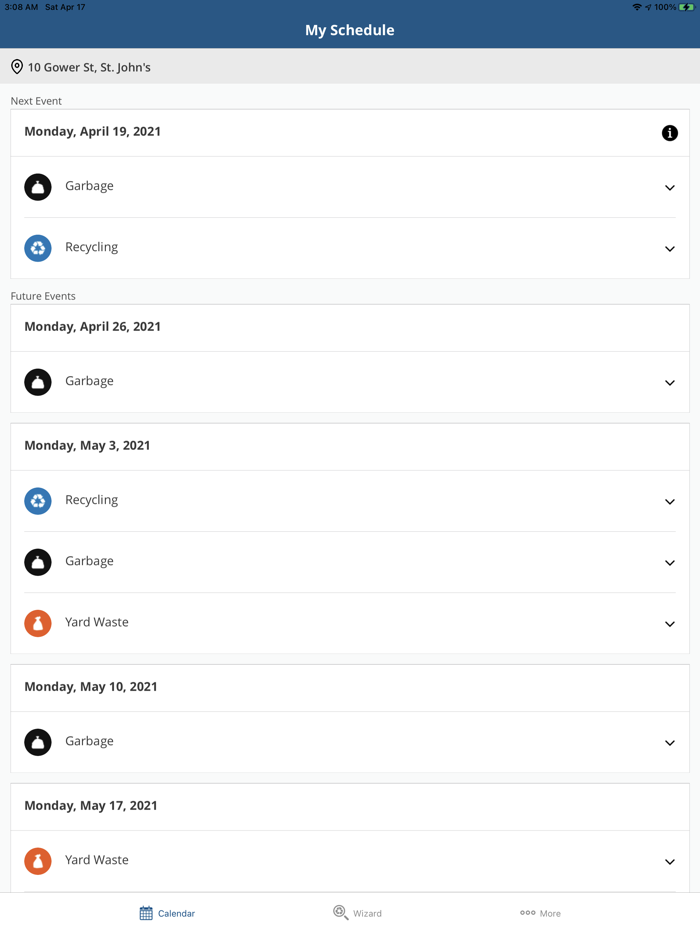
Task: Tap orange Yard Waste icon under May 3
Action: [38, 623]
